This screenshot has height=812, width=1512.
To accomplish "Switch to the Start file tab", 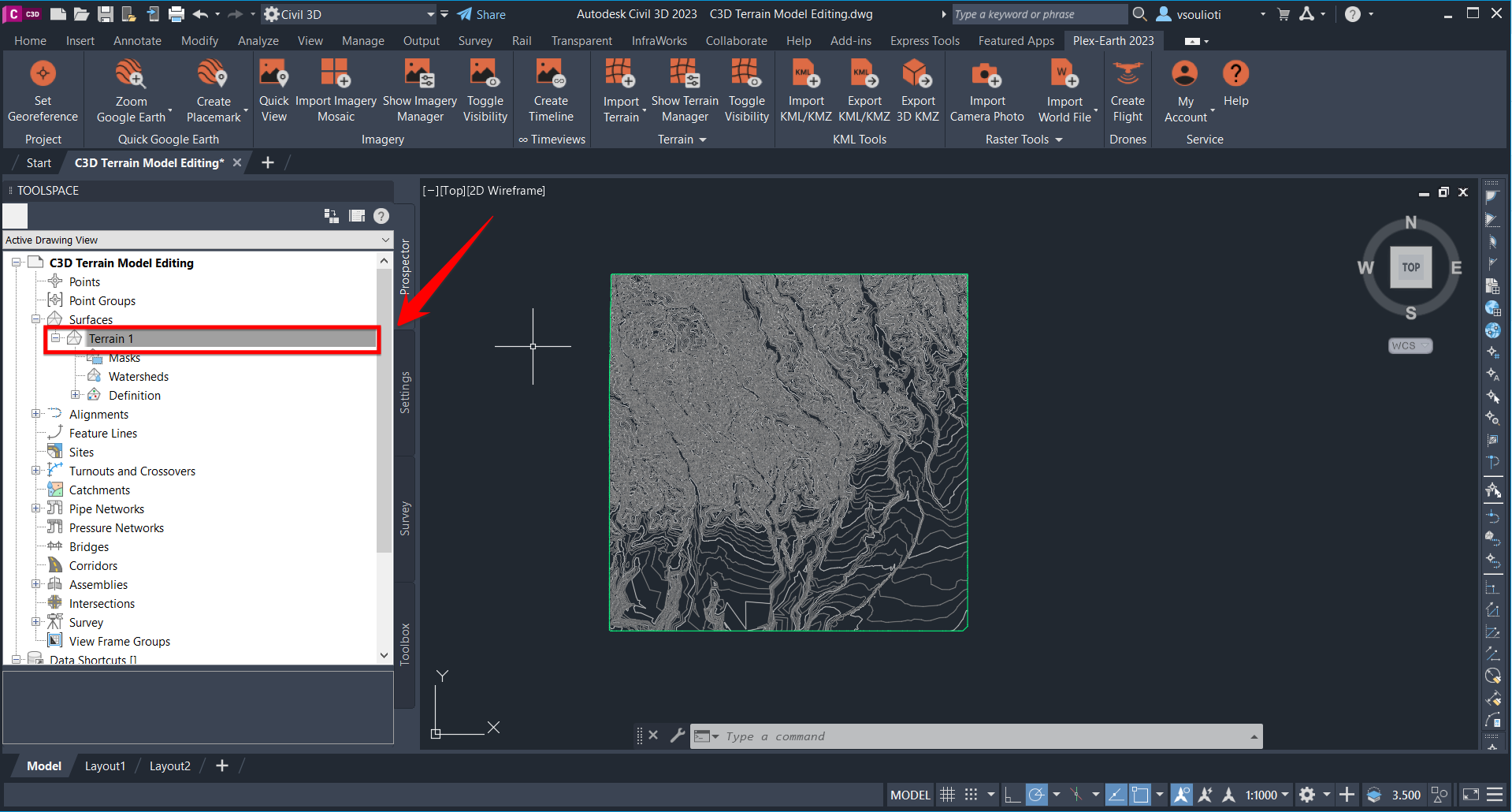I will click(39, 163).
